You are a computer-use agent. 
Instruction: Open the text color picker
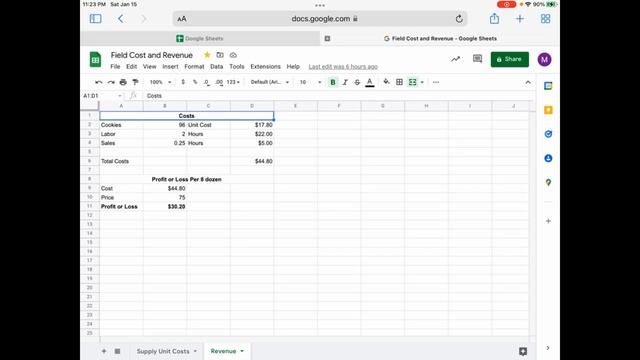(x=370, y=82)
